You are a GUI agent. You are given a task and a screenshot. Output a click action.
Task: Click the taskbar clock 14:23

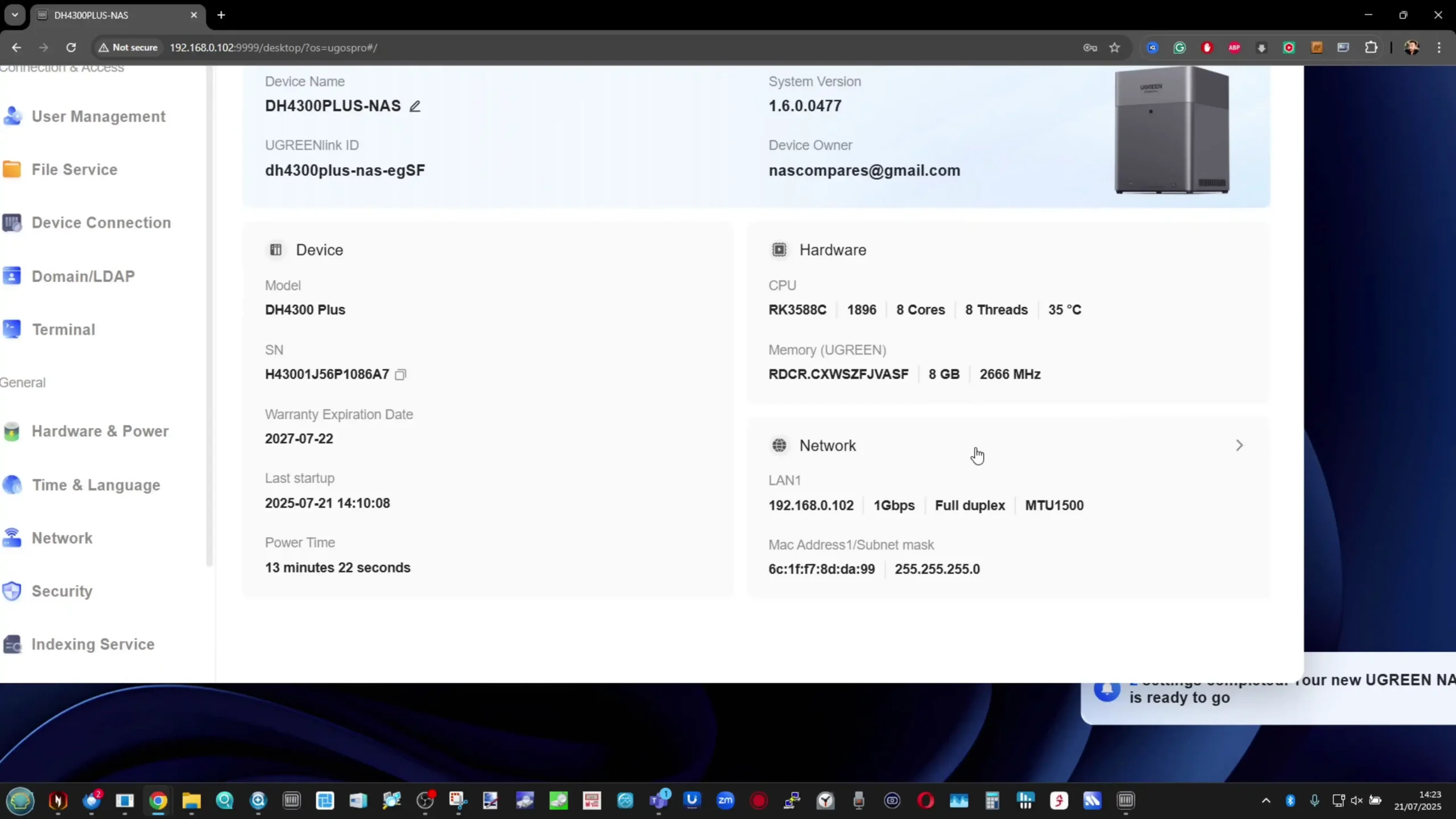pyautogui.click(x=1429, y=794)
